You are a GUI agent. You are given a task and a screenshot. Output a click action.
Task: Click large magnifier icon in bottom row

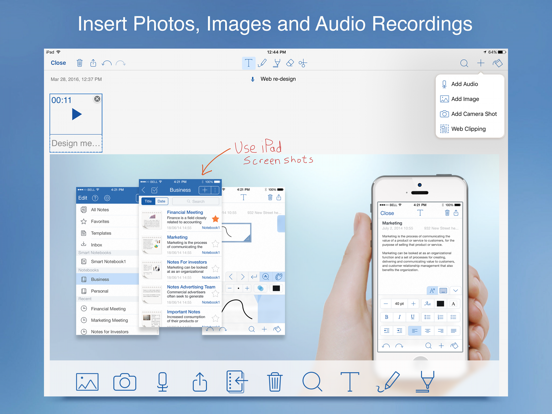pos(312,382)
